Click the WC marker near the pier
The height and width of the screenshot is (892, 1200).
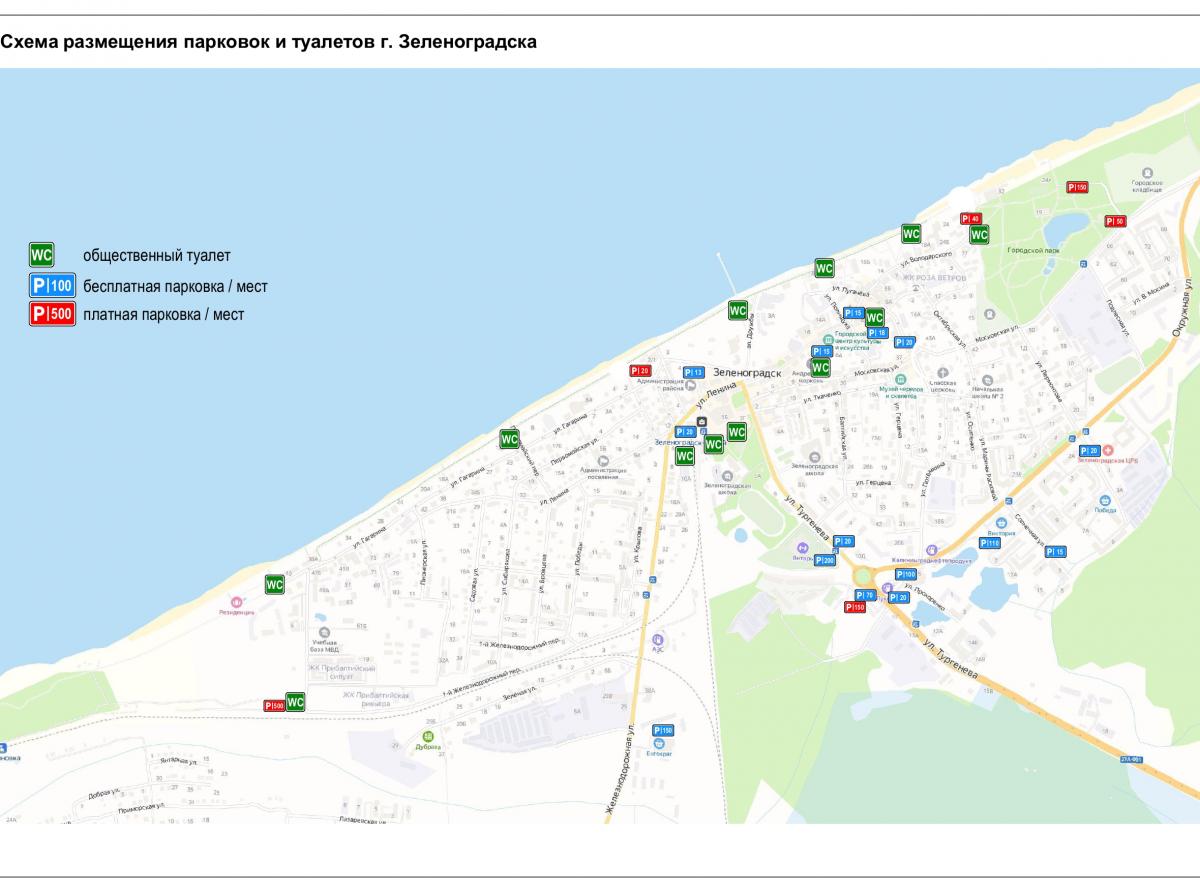pyautogui.click(x=738, y=310)
